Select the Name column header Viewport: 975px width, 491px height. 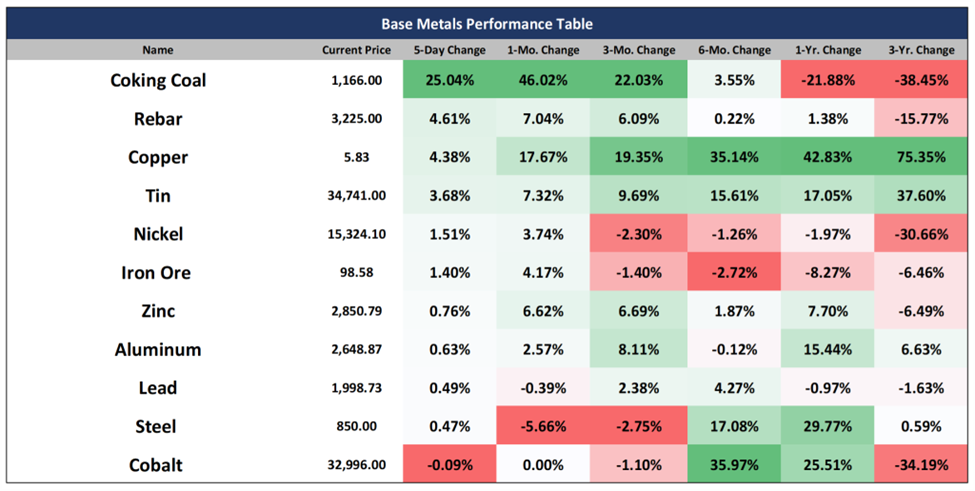tap(158, 50)
